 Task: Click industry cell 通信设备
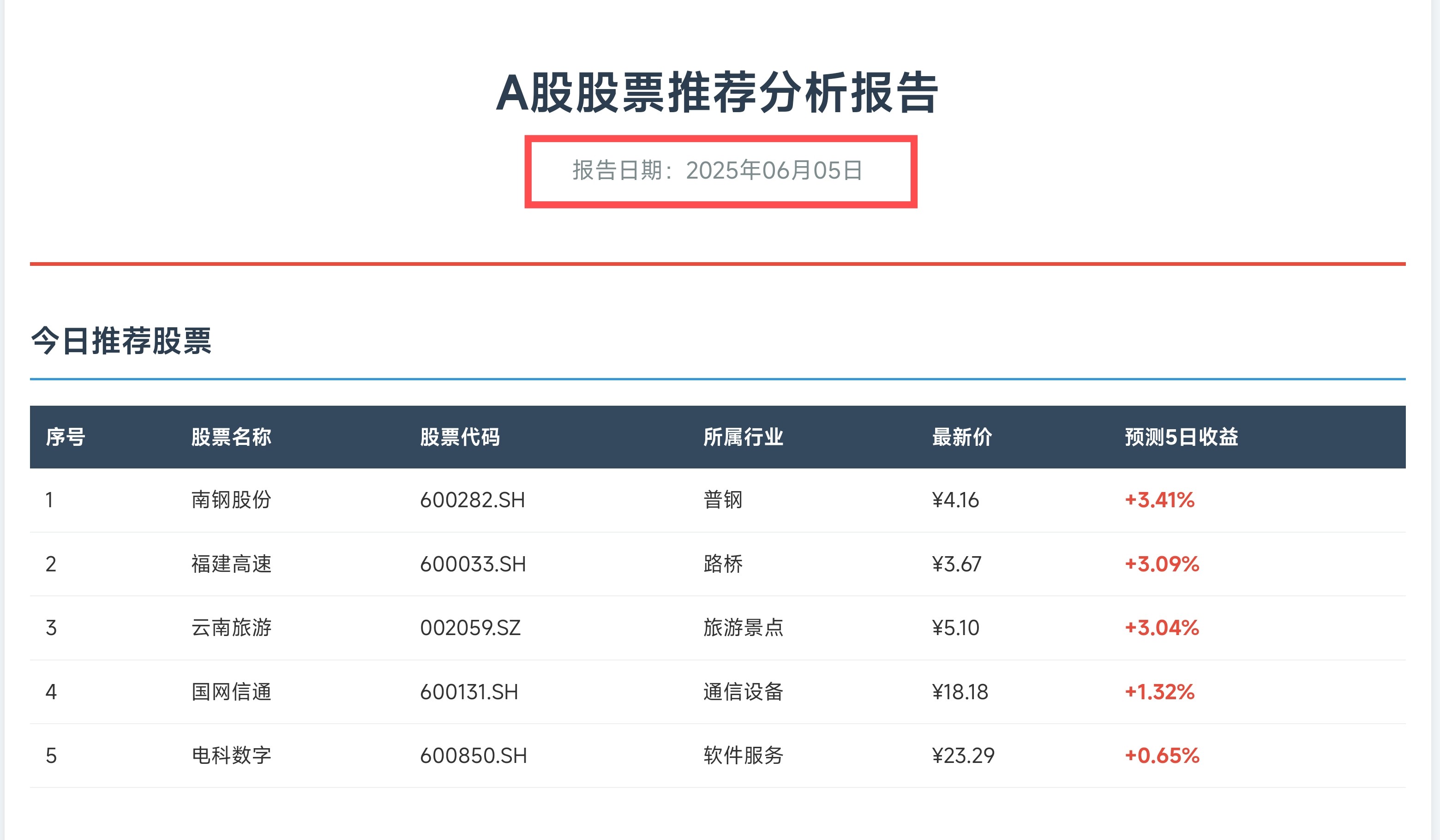pyautogui.click(x=744, y=692)
